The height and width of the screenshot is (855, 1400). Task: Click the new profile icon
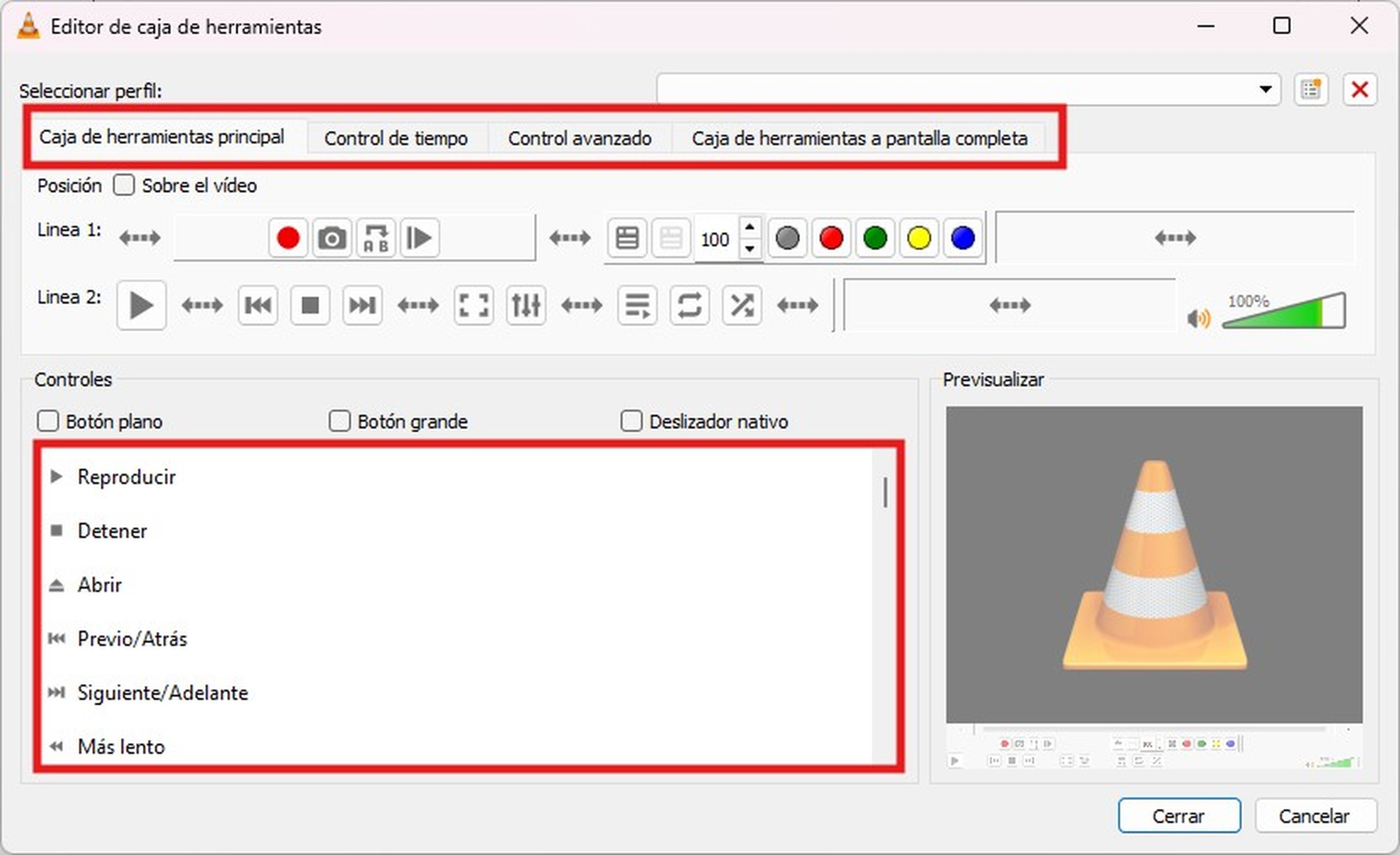coord(1311,89)
